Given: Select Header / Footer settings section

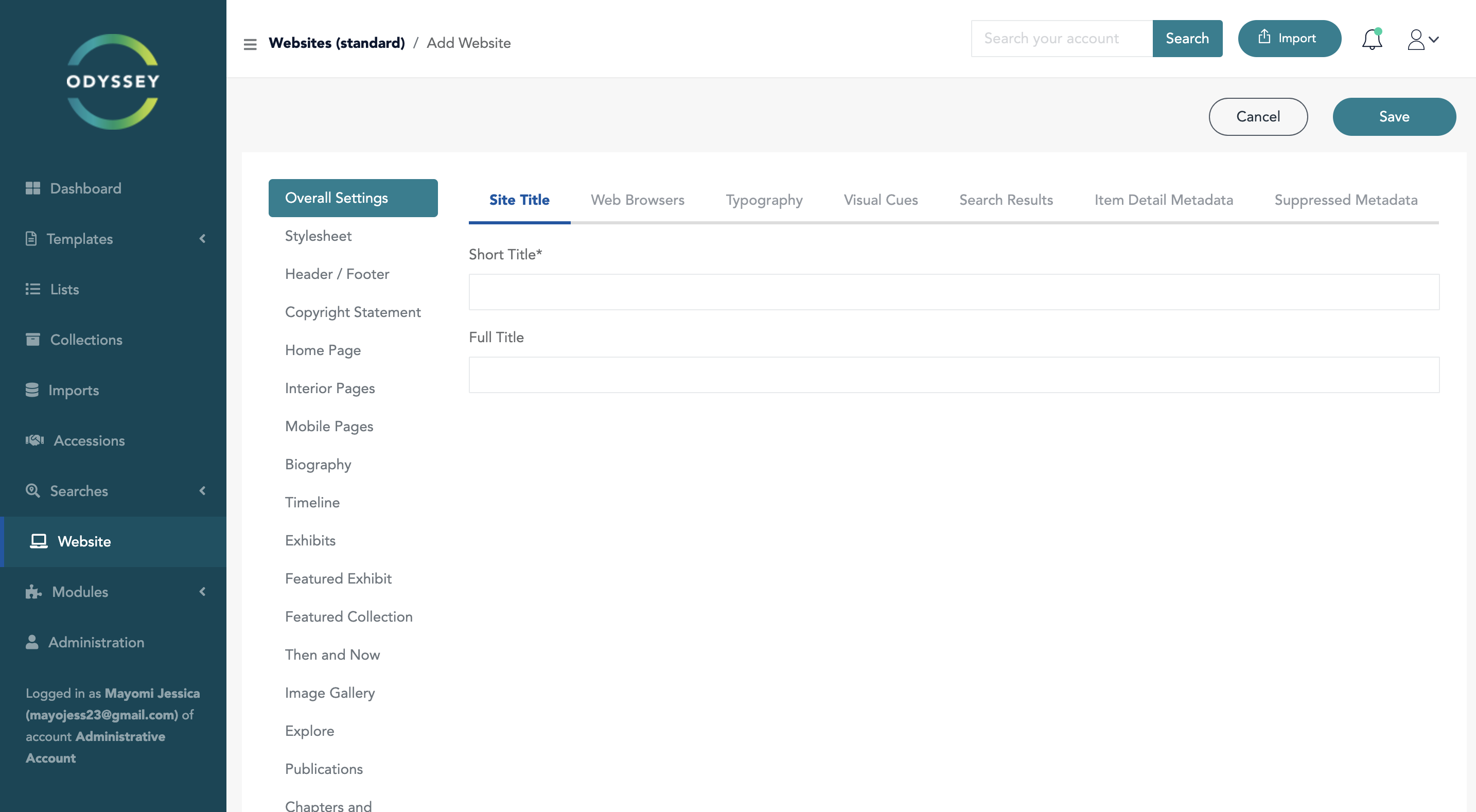Looking at the screenshot, I should pos(337,274).
